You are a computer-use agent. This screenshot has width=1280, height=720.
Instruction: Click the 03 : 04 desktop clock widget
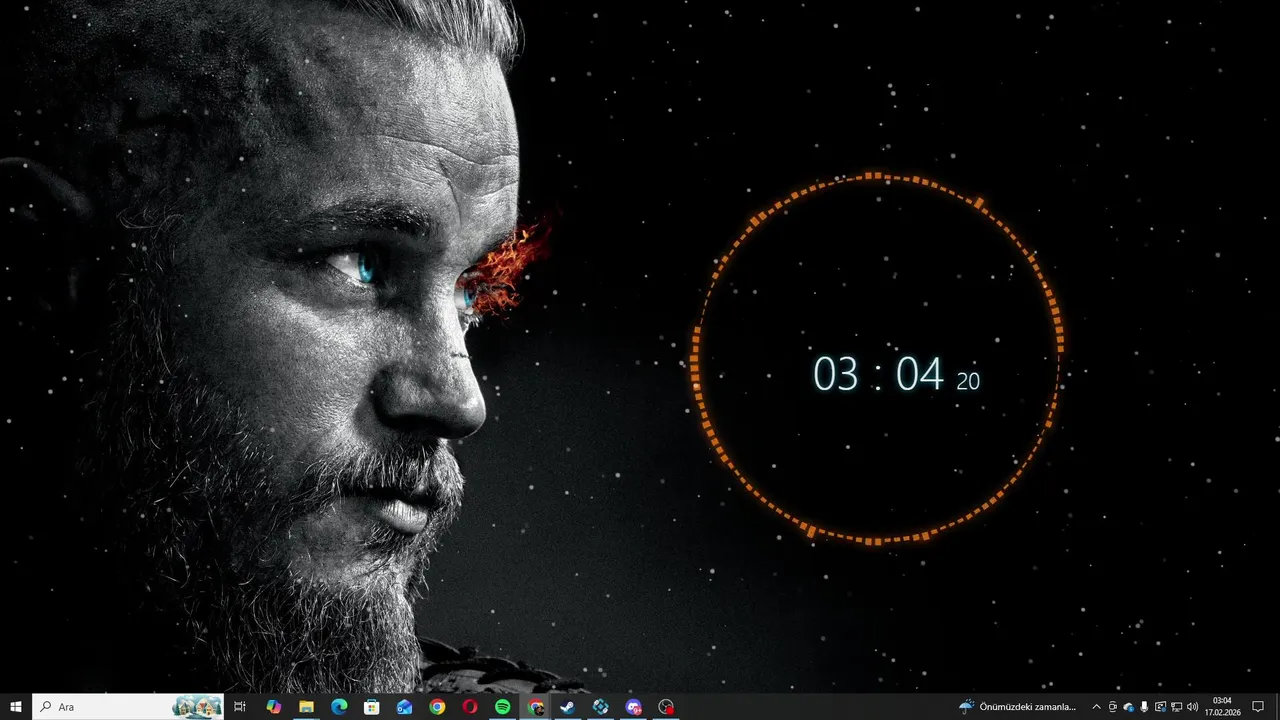[x=896, y=374]
